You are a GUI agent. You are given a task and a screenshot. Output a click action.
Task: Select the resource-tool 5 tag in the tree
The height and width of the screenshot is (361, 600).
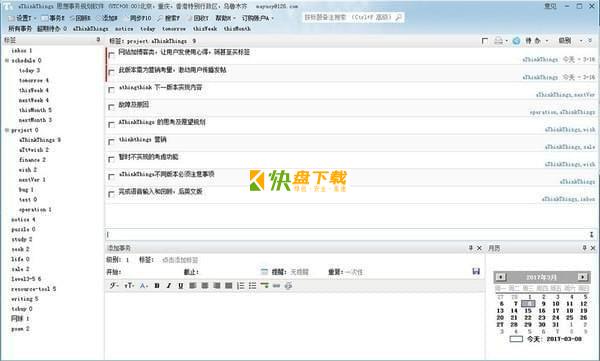33,289
